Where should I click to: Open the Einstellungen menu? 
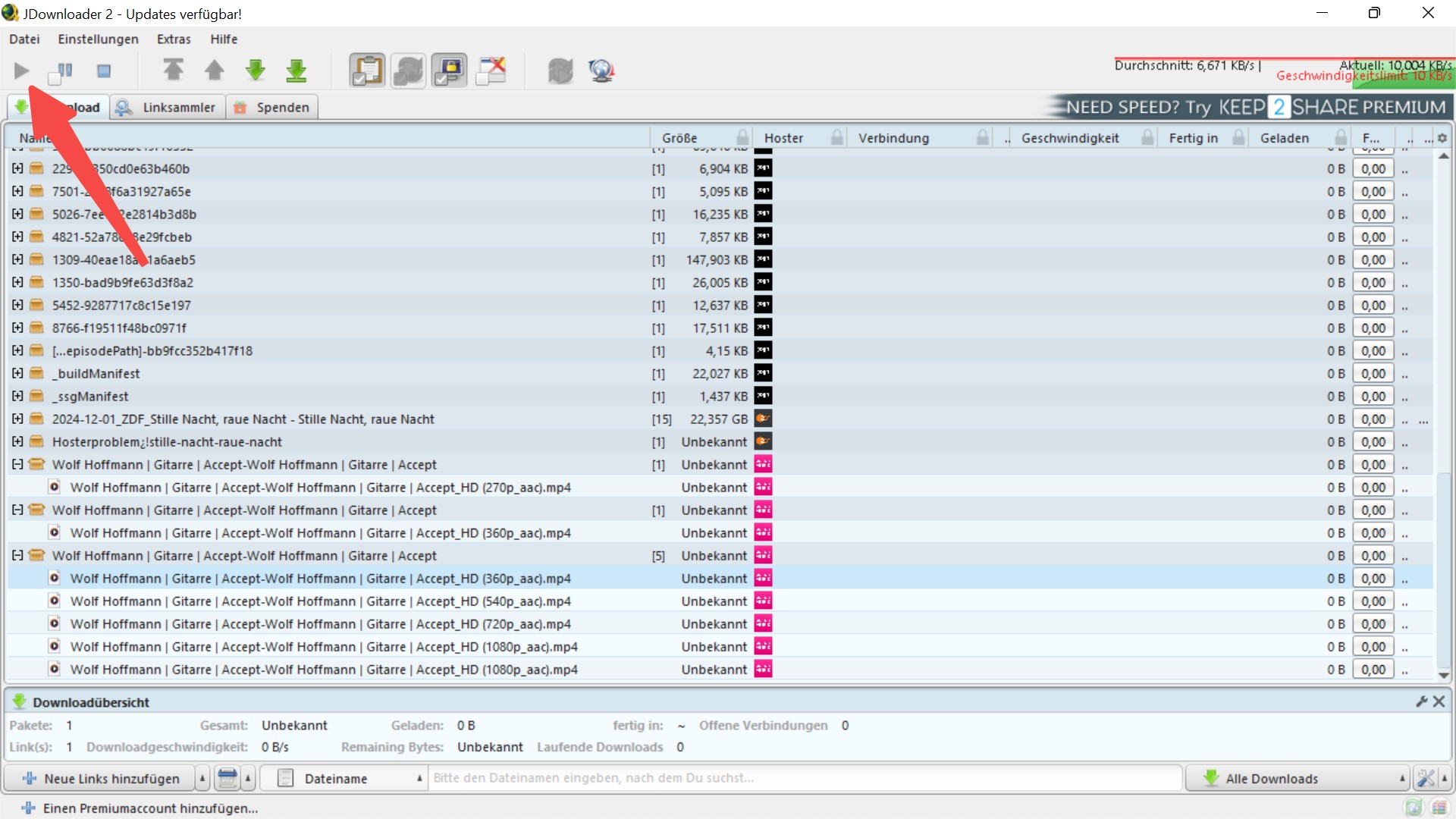98,39
